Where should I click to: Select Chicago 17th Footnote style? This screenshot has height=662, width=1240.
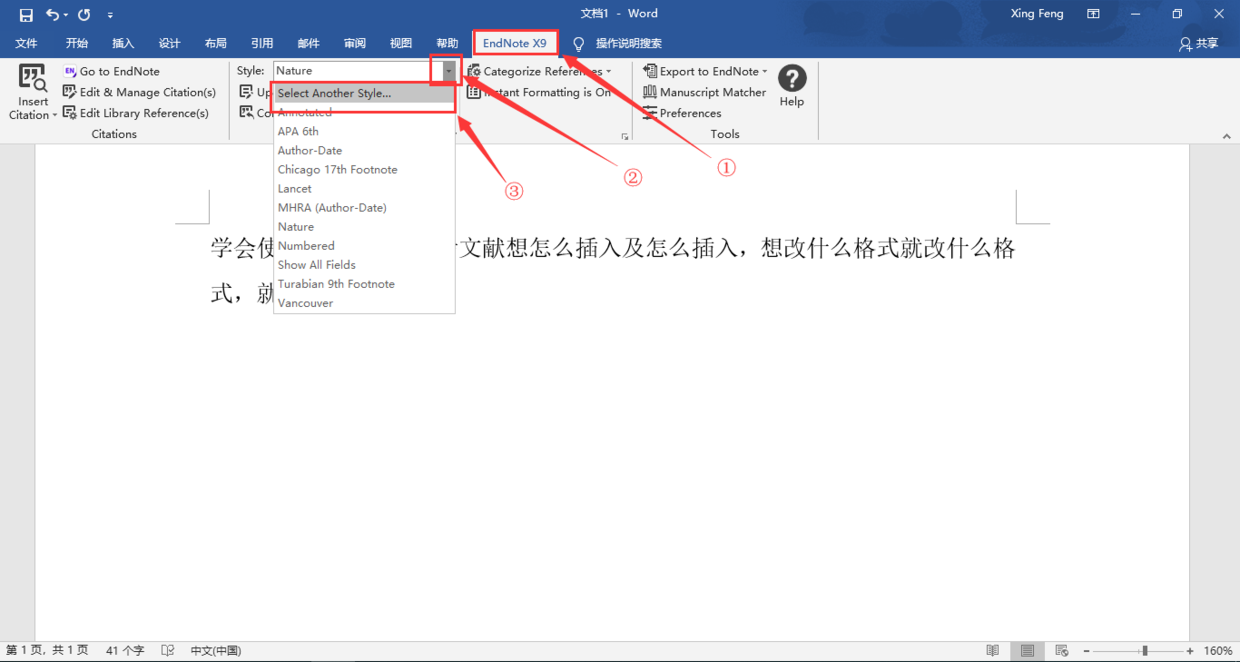click(364, 169)
